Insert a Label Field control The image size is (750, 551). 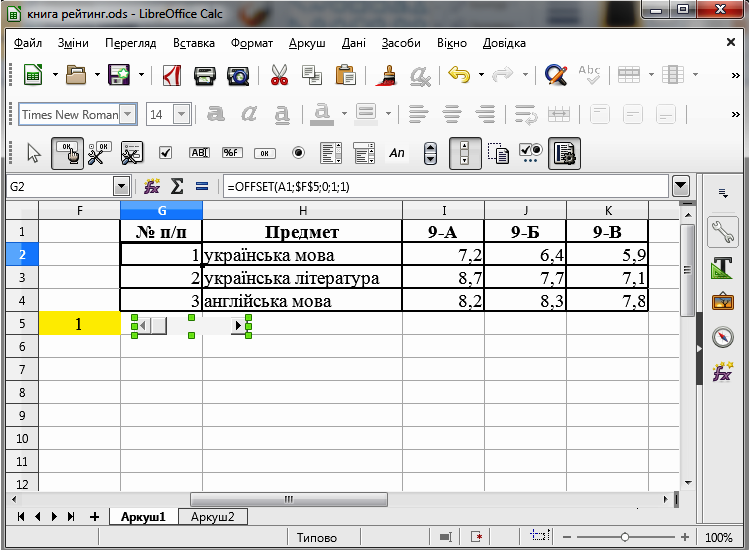coord(397,153)
